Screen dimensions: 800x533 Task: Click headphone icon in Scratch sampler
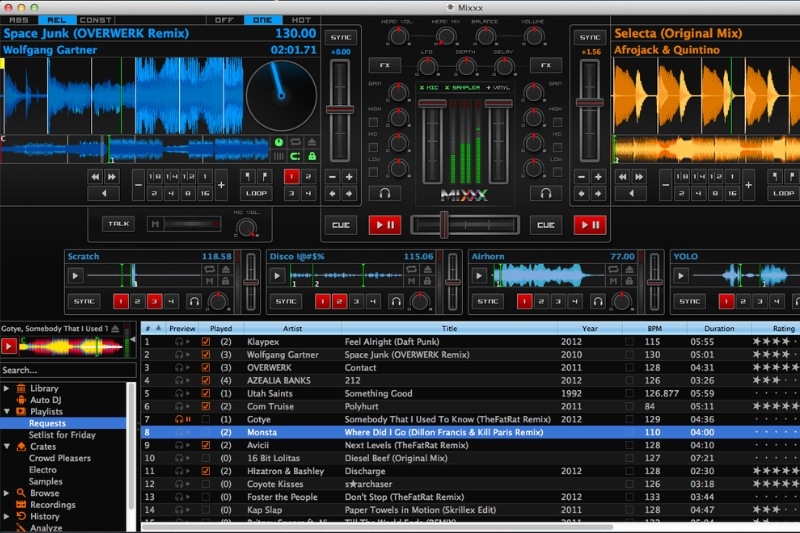pyautogui.click(x=194, y=301)
